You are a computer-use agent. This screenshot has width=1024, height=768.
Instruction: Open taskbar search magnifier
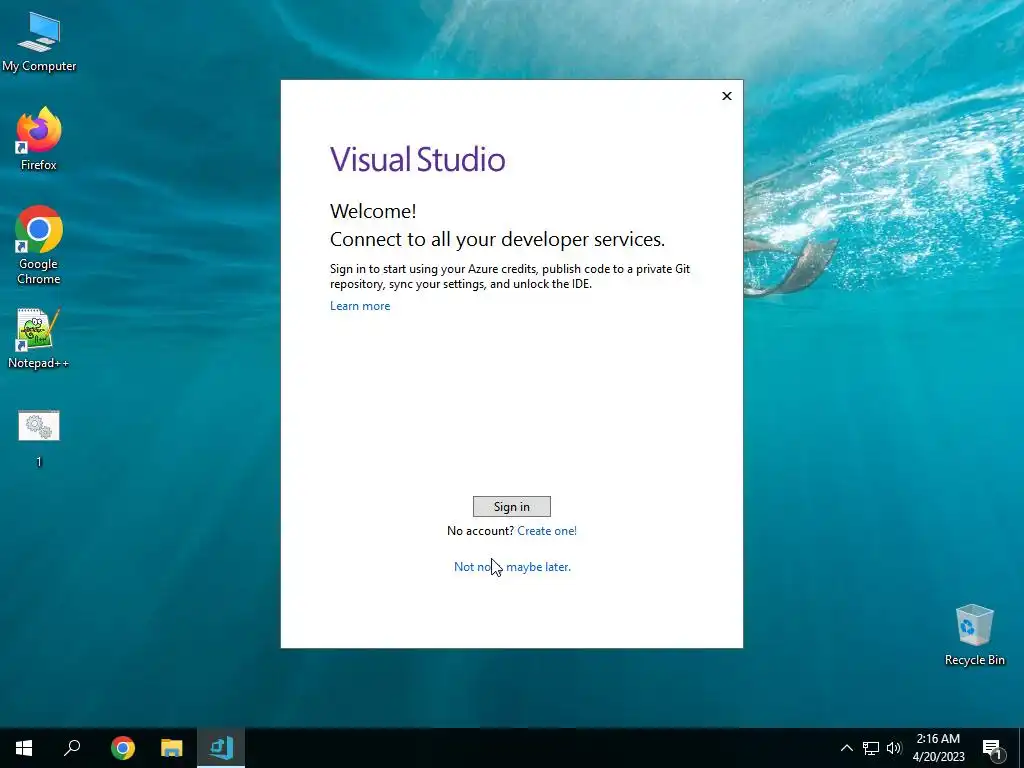(72, 748)
